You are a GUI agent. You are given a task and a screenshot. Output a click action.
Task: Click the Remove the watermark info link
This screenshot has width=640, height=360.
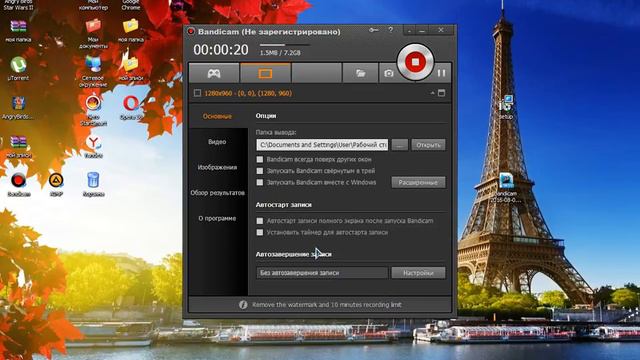(x=327, y=304)
